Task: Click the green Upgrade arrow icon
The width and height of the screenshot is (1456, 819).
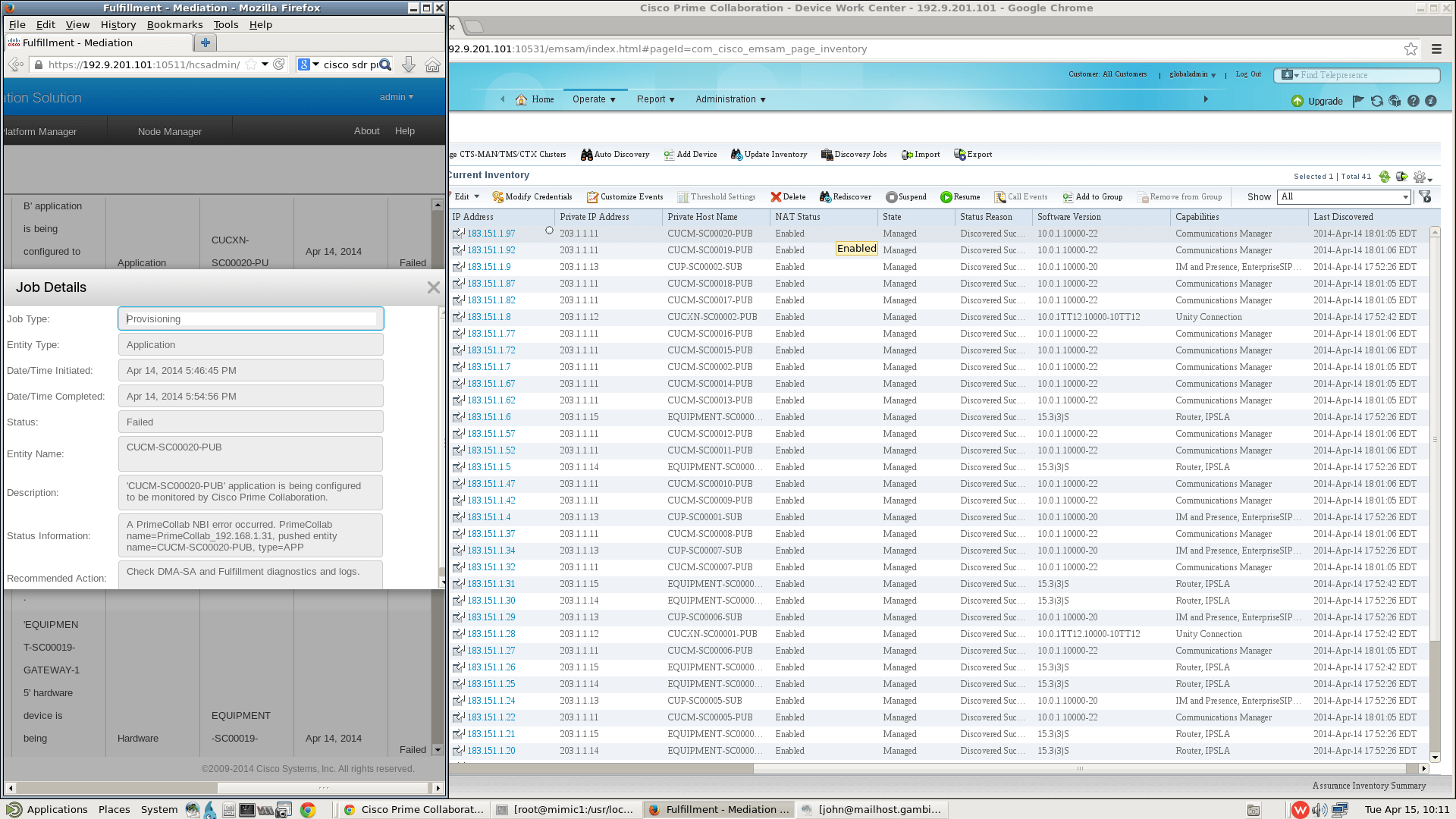Action: pos(1298,101)
